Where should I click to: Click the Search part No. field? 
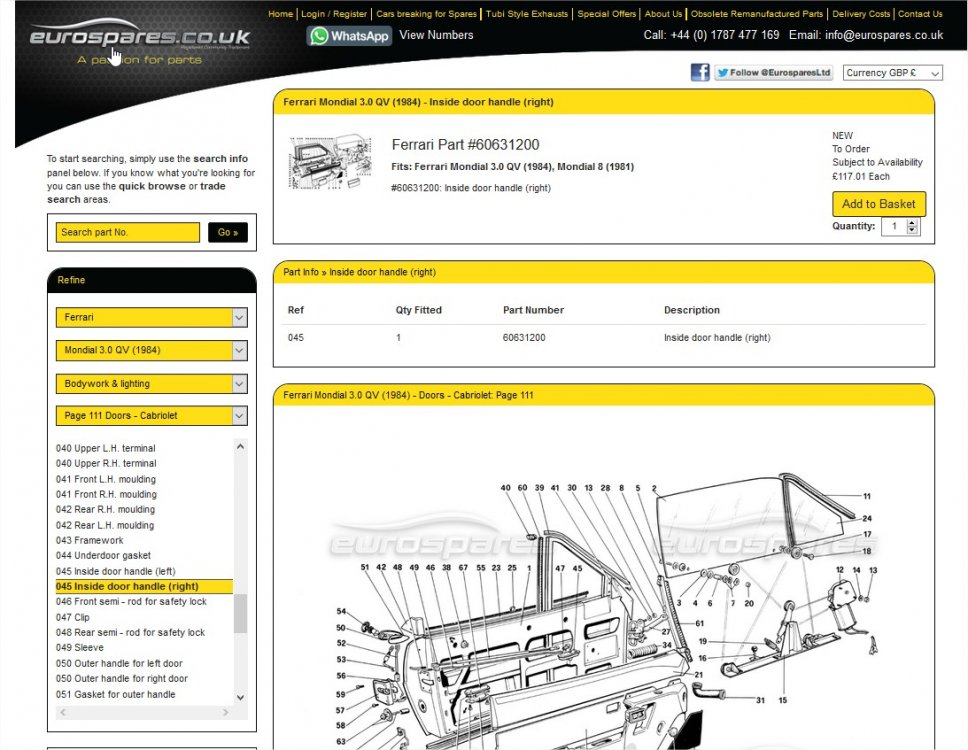[x=128, y=232]
